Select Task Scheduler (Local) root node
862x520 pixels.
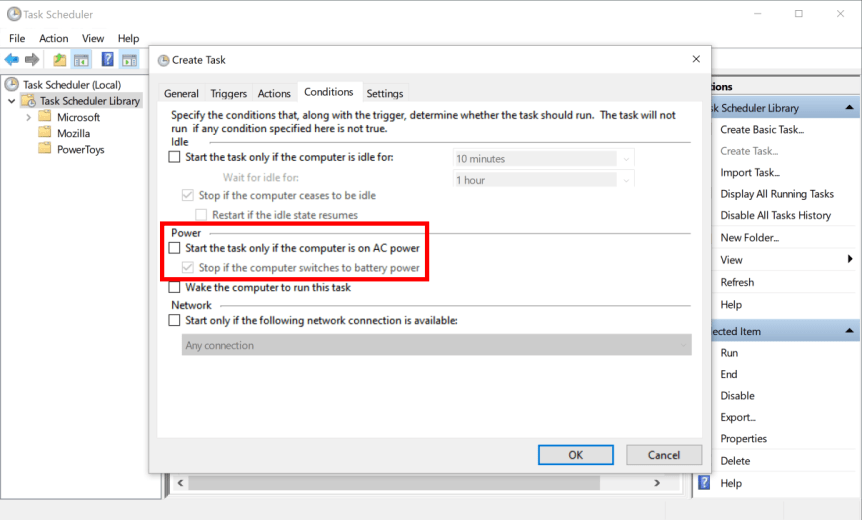point(71,85)
